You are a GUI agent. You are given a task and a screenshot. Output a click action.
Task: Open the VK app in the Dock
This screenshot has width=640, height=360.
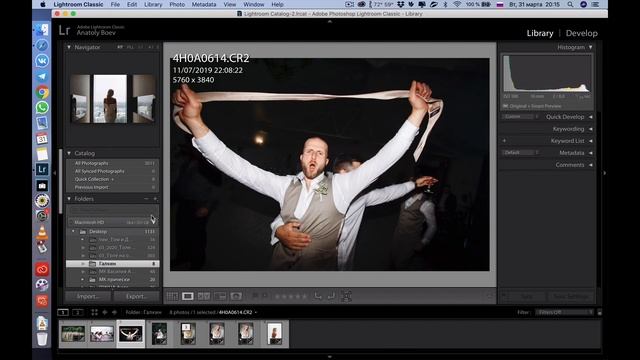coord(42,61)
